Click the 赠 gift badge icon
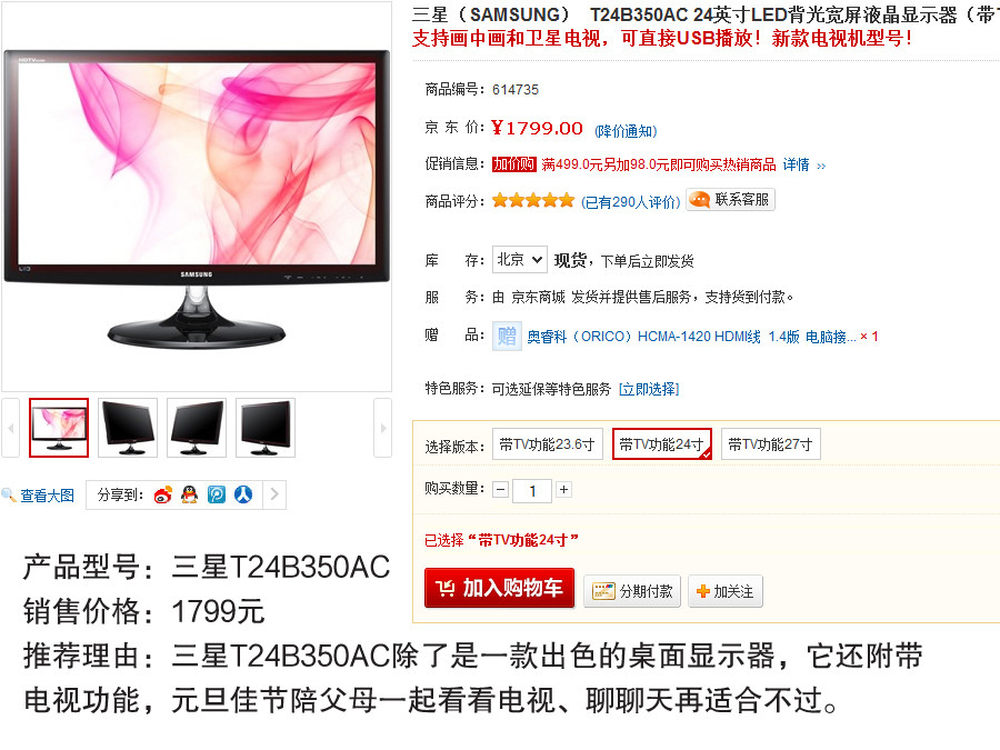Image resolution: width=1000 pixels, height=750 pixels. (507, 335)
